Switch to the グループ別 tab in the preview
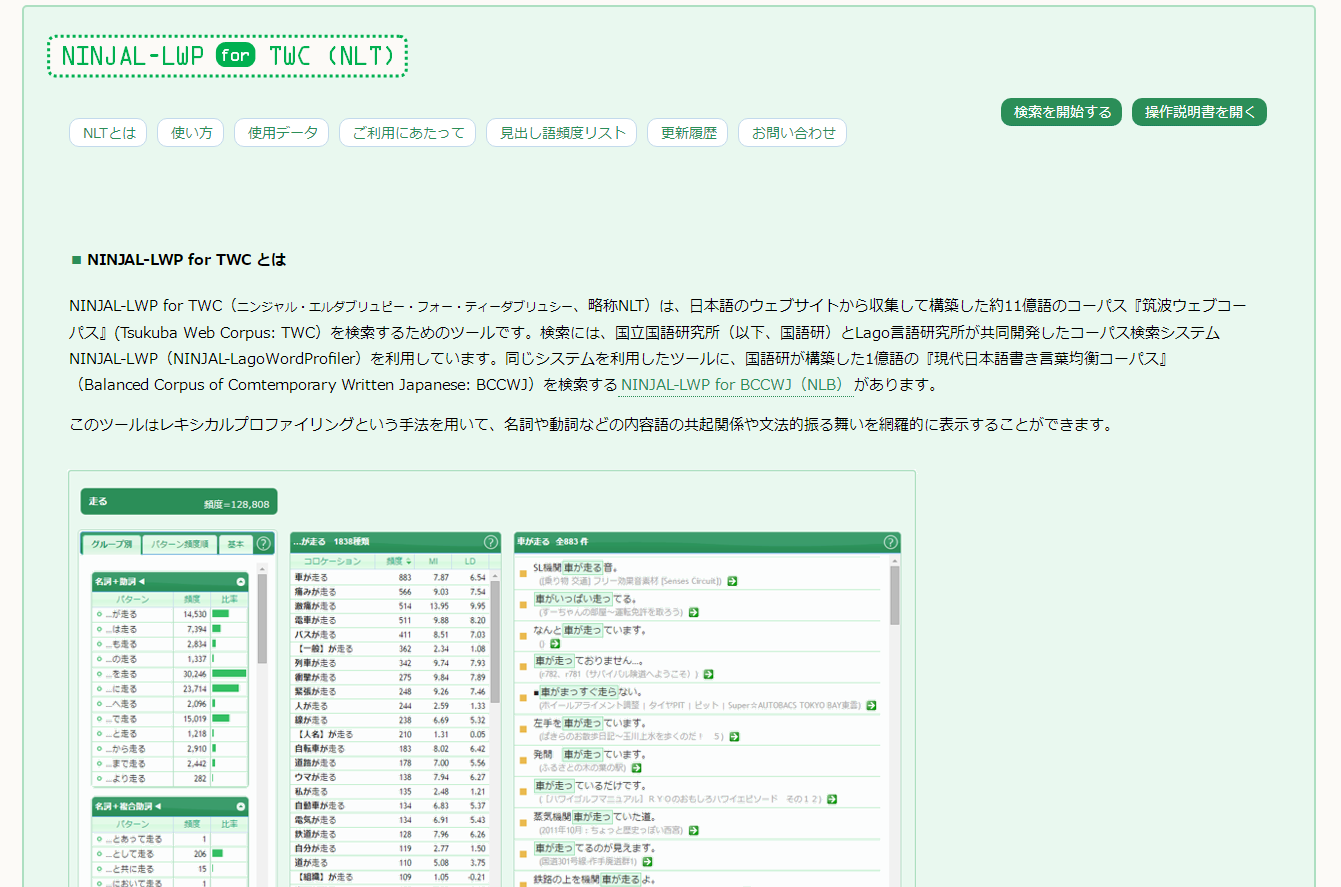The image size is (1341, 887). pyautogui.click(x=111, y=544)
